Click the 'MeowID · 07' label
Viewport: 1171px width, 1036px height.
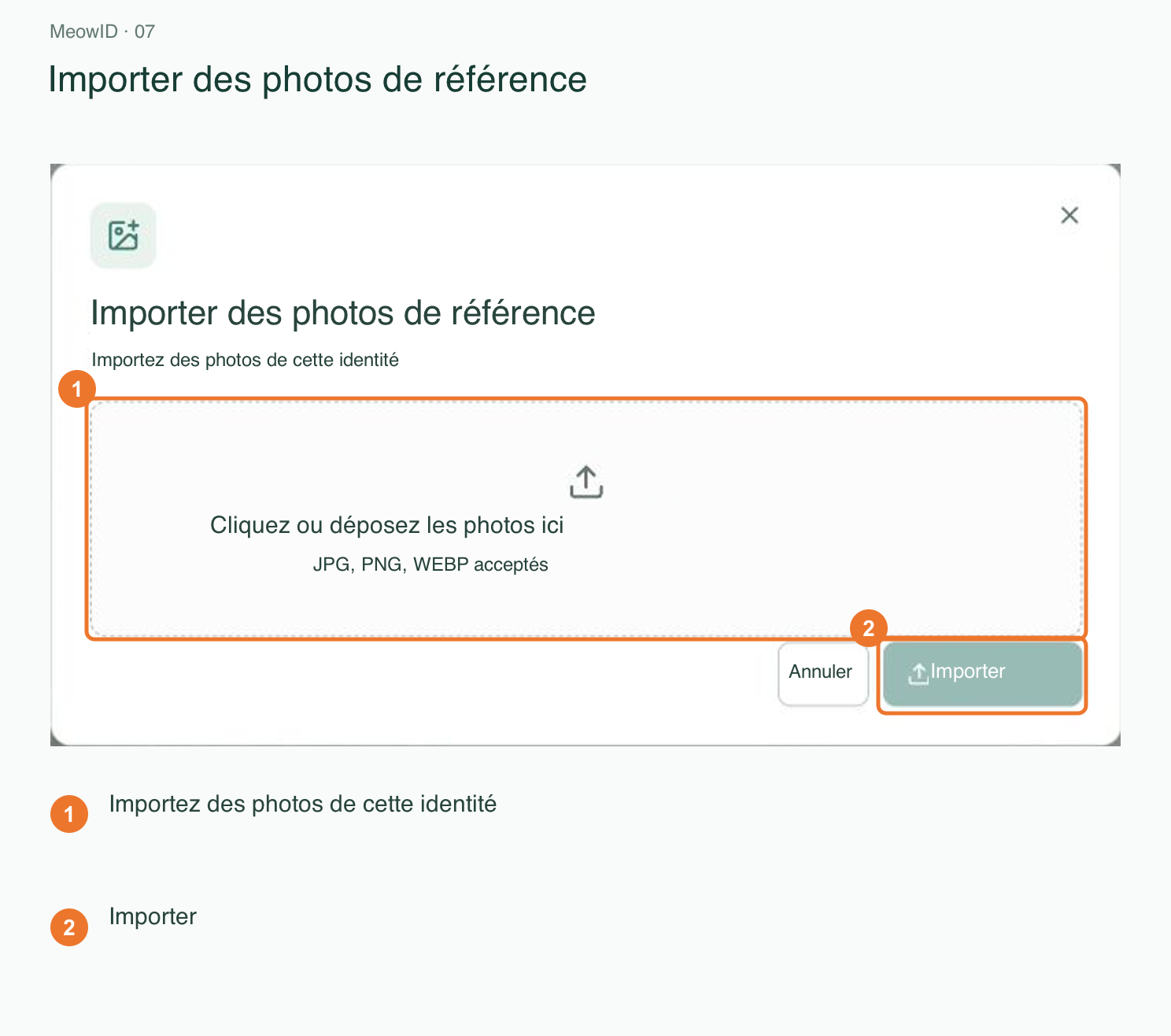point(102,31)
